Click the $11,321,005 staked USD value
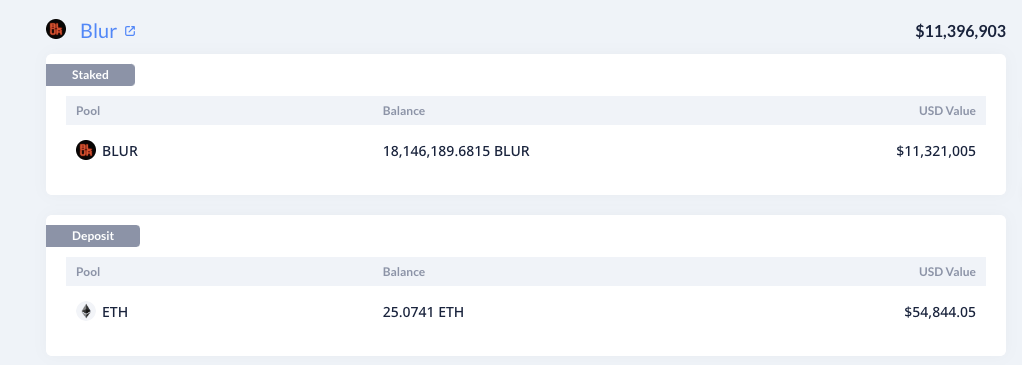The width and height of the screenshot is (1022, 365). (x=936, y=151)
